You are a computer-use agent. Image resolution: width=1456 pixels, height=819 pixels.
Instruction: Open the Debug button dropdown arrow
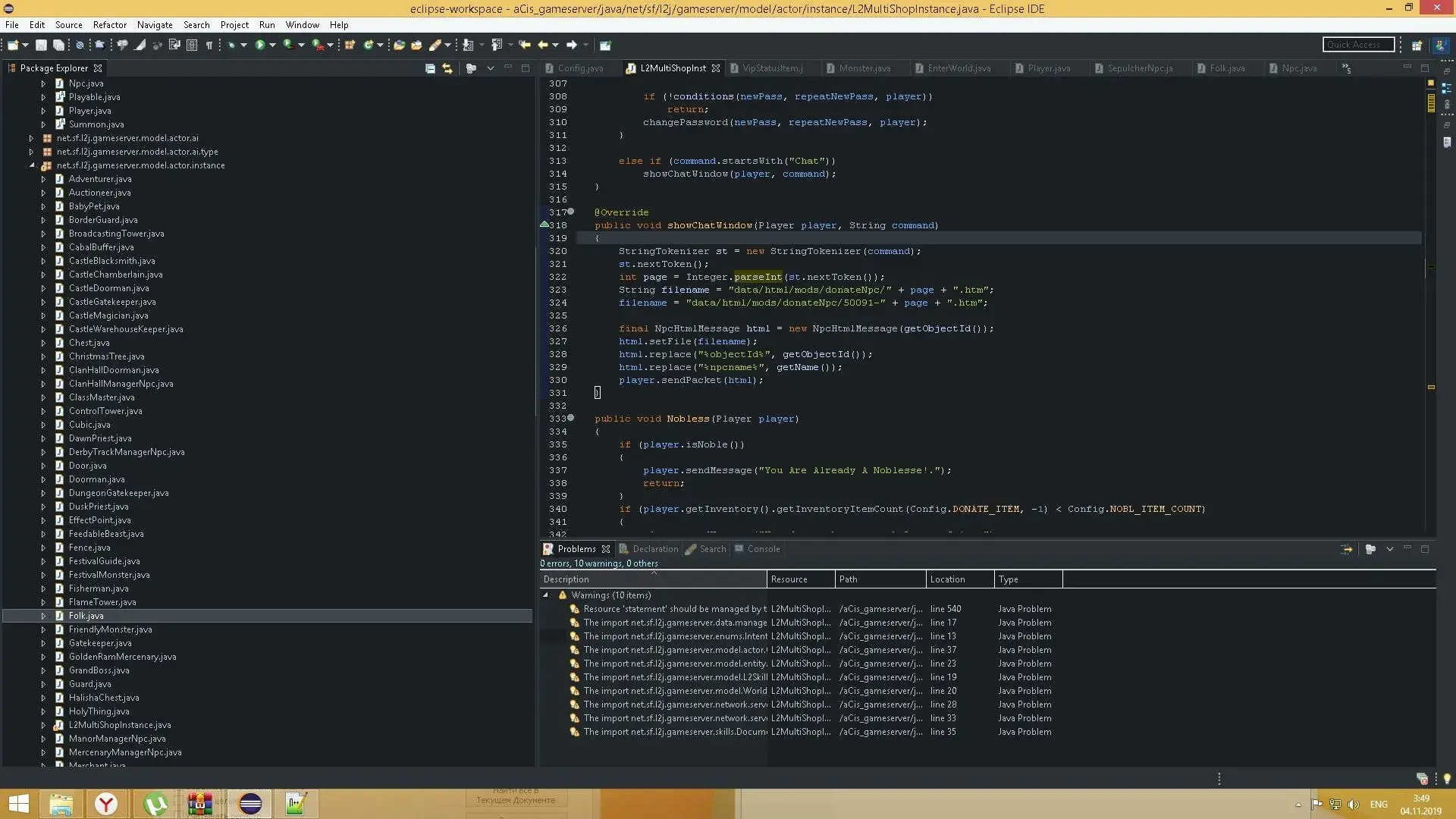[x=243, y=45]
